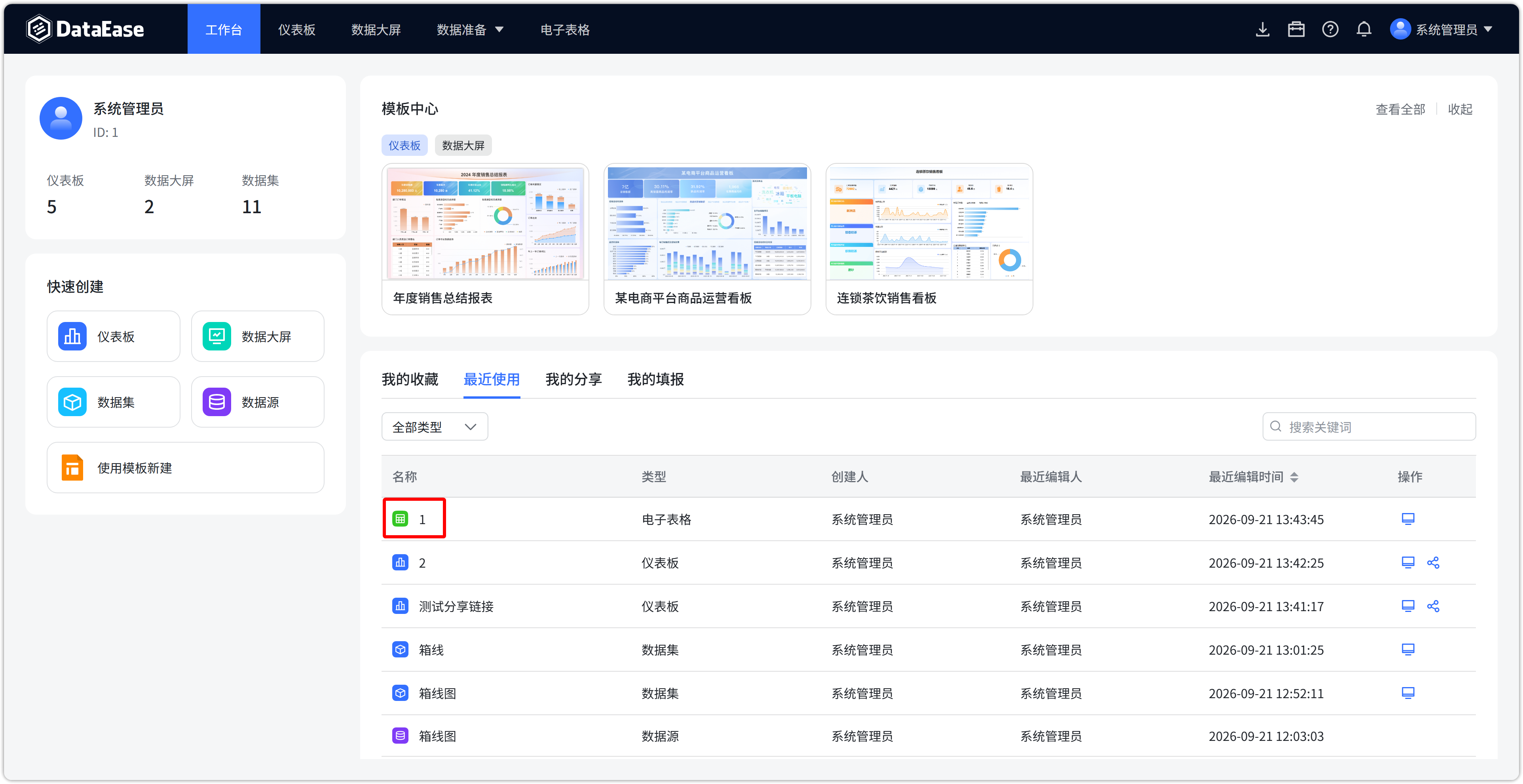Quick create a 数据集

(x=114, y=402)
